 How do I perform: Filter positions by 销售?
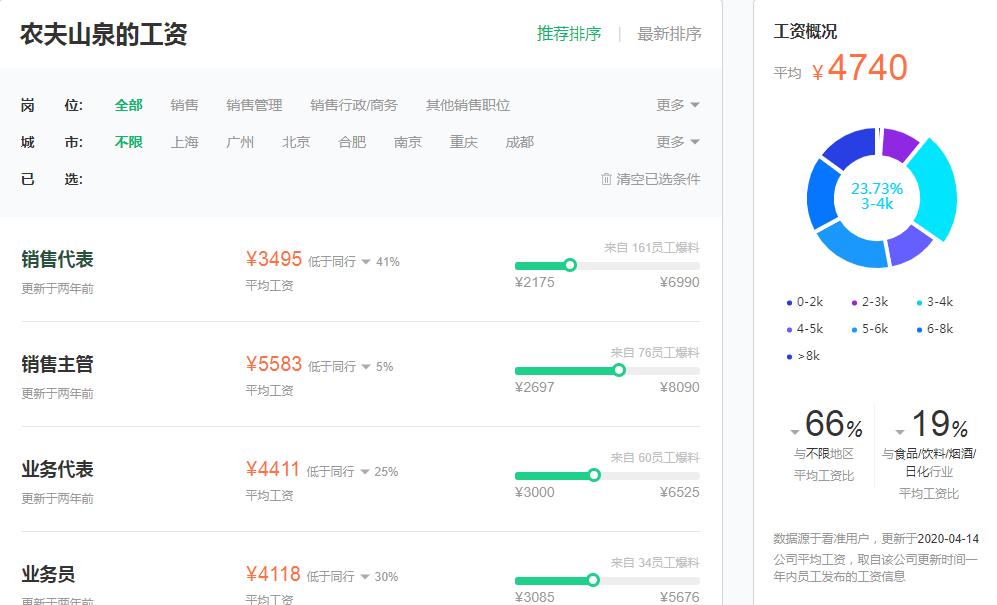[x=184, y=105]
